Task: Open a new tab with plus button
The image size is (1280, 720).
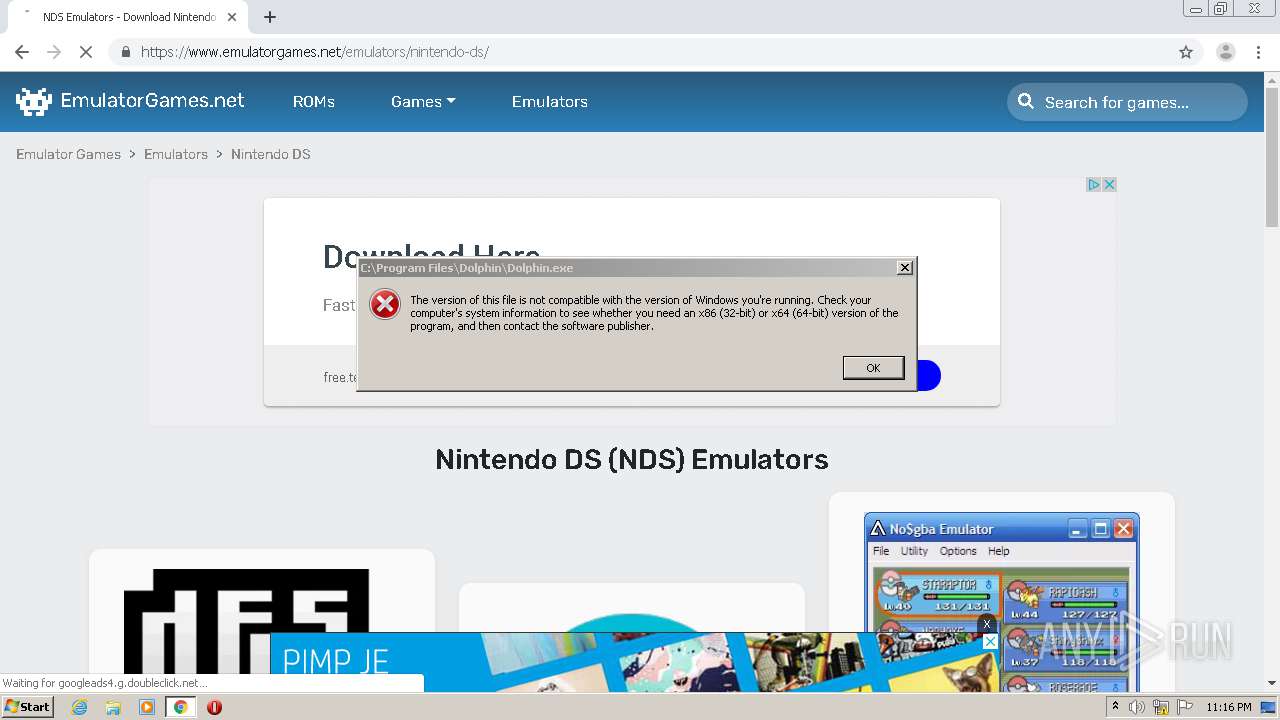Action: [270, 17]
